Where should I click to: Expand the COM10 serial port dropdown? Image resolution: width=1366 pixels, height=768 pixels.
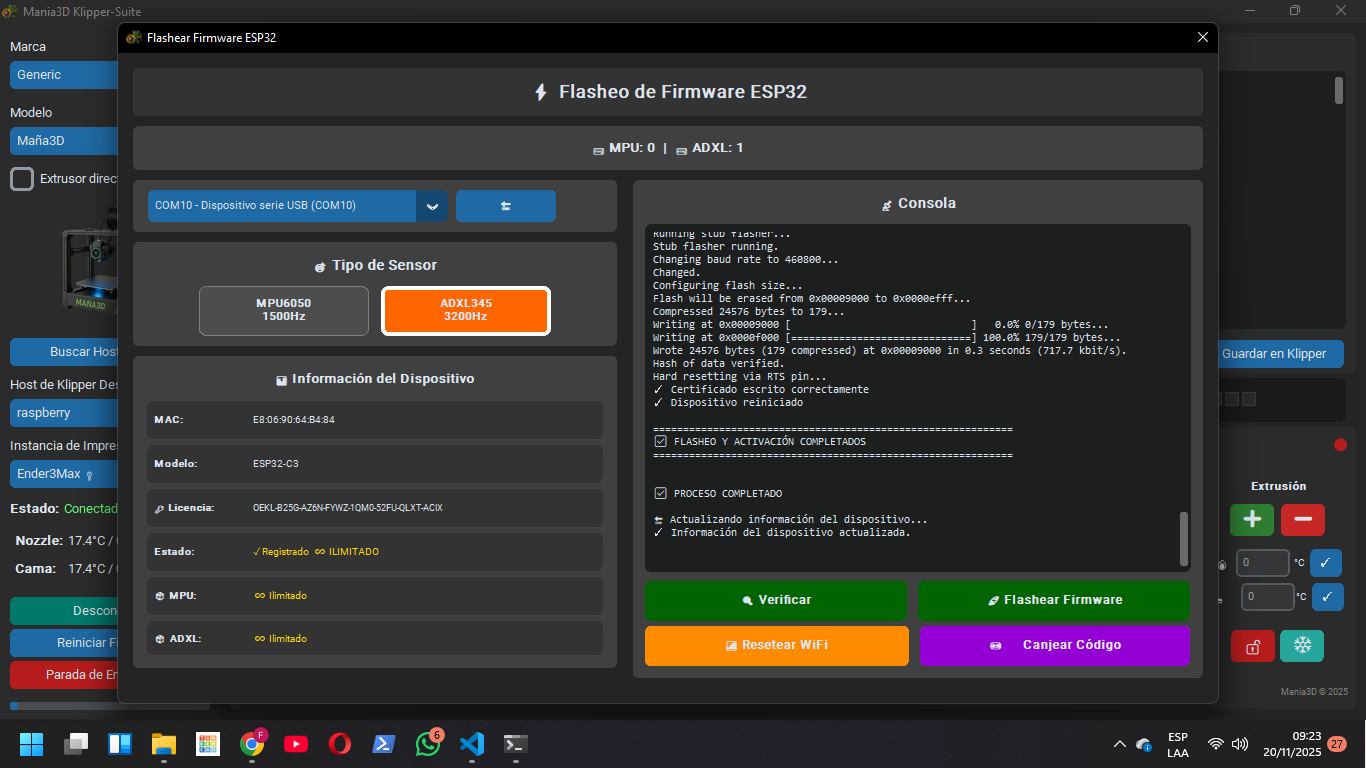[x=431, y=206]
